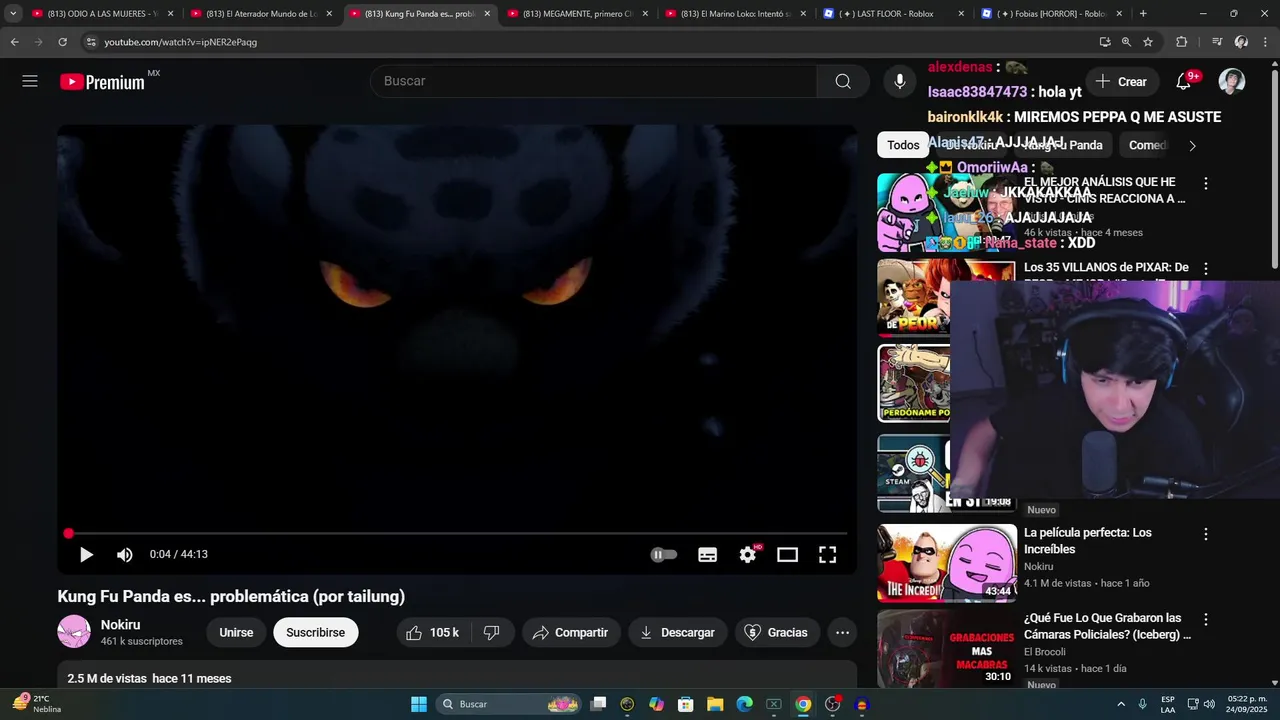
Task: Open The Incredibles video thumbnail
Action: [947, 563]
